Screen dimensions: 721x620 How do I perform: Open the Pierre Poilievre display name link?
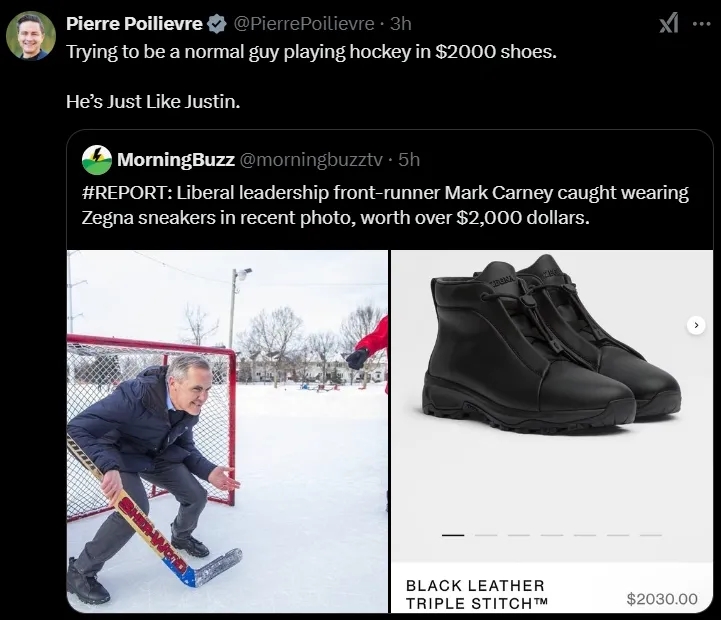tap(134, 24)
